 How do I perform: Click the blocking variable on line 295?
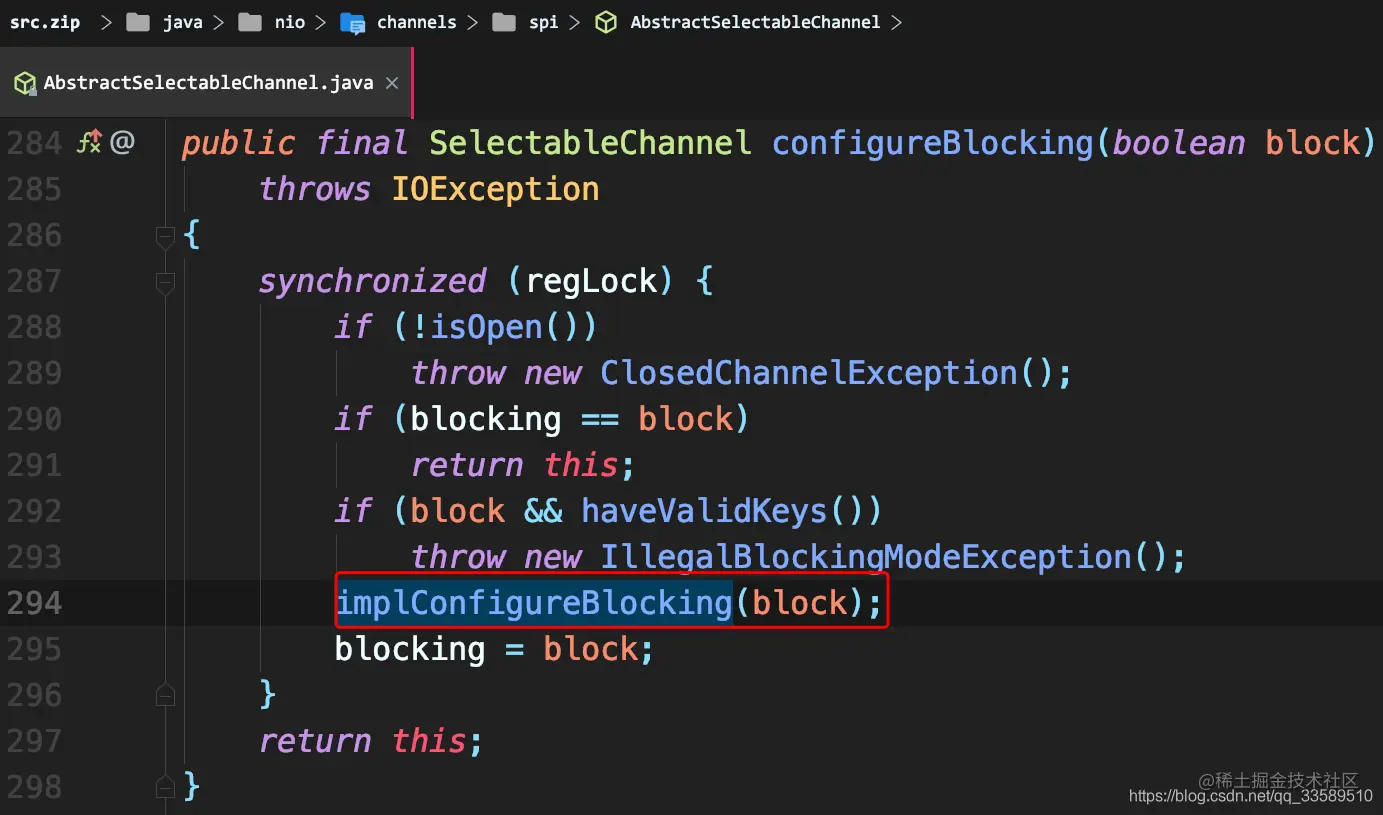(410, 649)
